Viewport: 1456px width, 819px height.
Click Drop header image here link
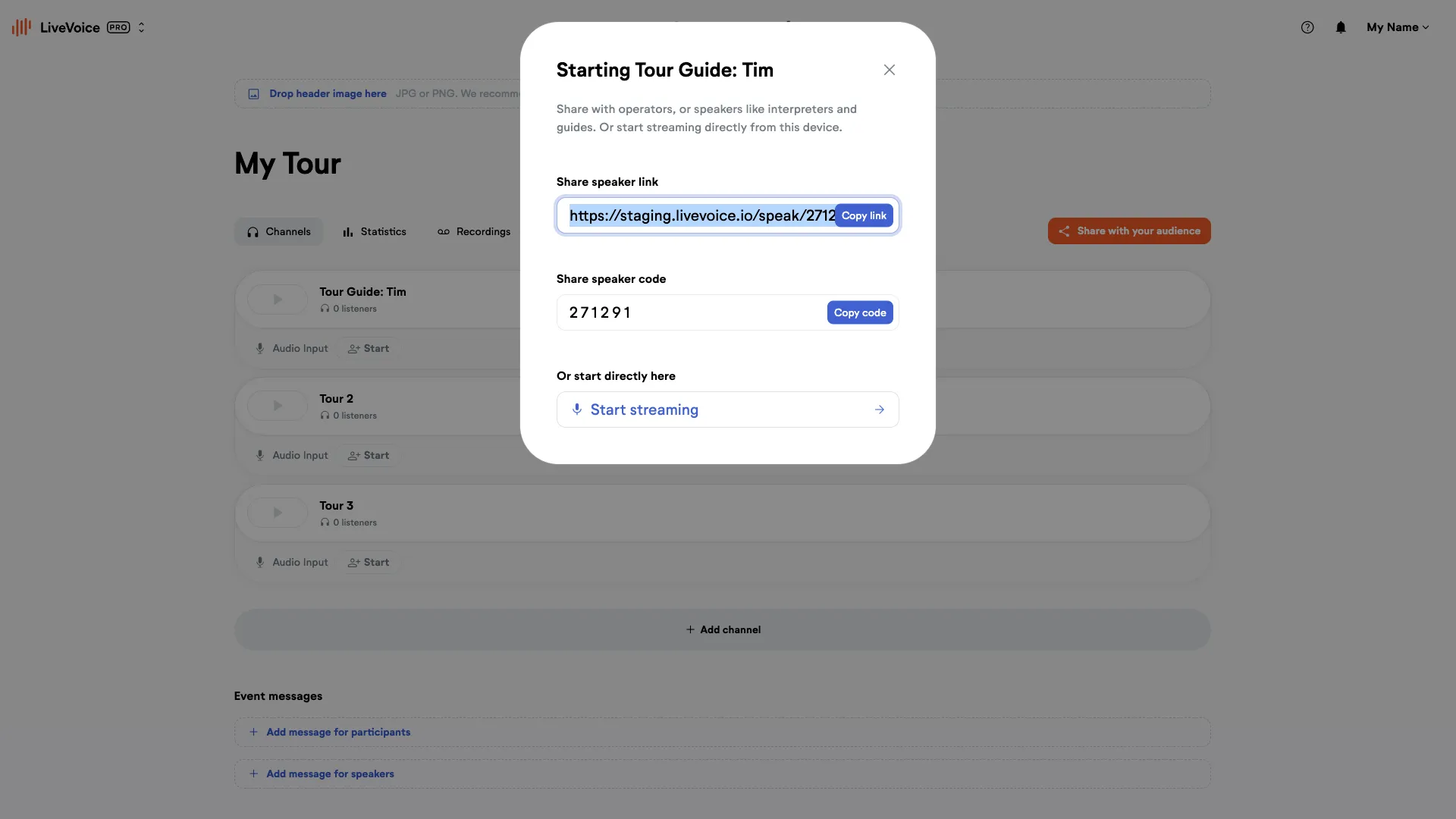328,93
